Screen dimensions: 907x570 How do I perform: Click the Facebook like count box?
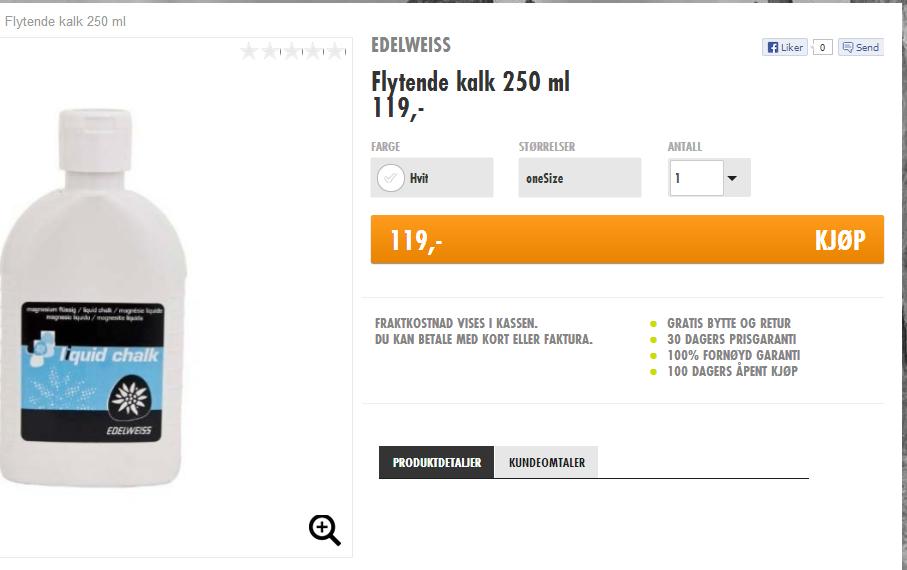pyautogui.click(x=822, y=47)
